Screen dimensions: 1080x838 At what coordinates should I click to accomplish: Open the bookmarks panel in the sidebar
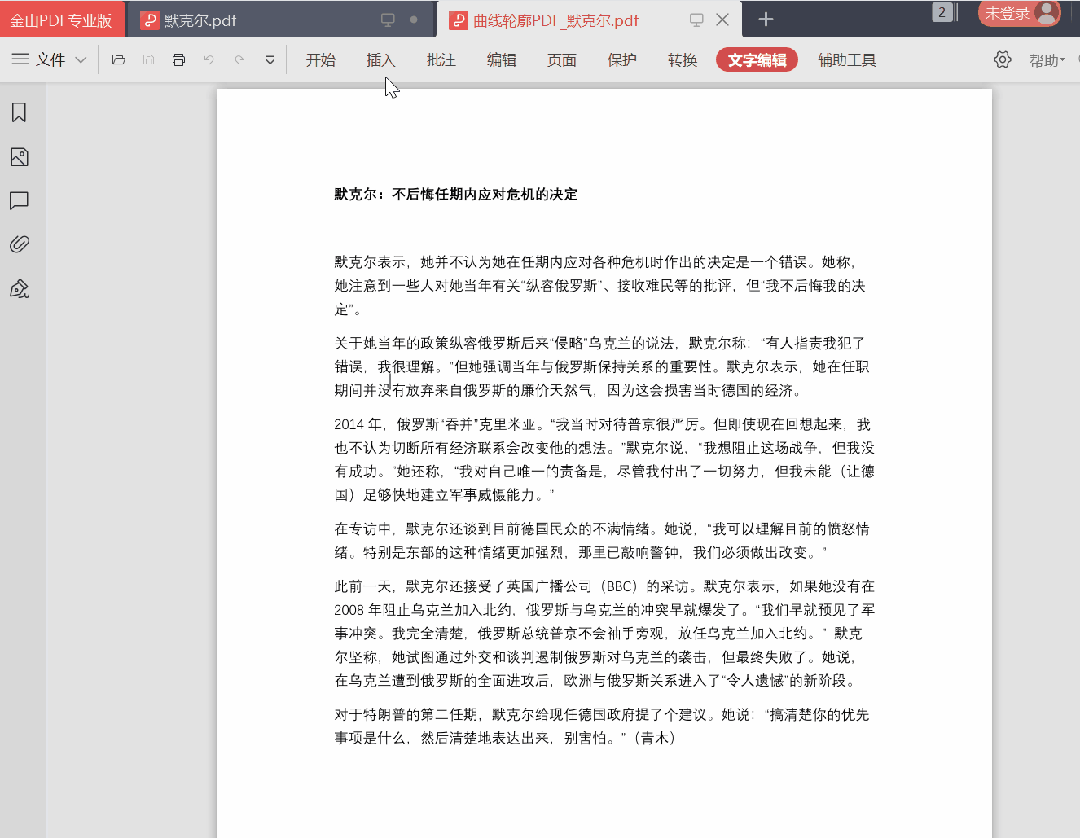click(x=19, y=113)
